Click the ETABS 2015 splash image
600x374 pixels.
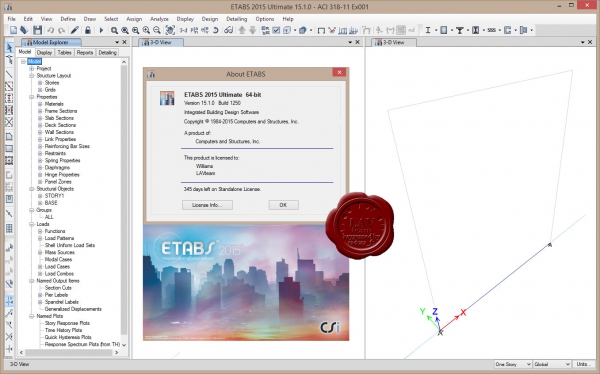[x=246, y=283]
